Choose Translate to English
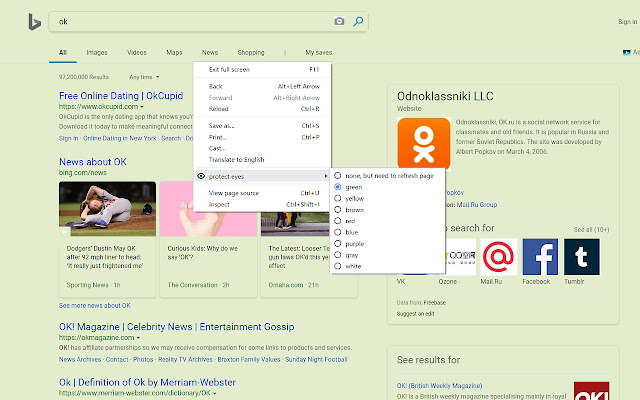The height and width of the screenshot is (400, 640). (262, 160)
